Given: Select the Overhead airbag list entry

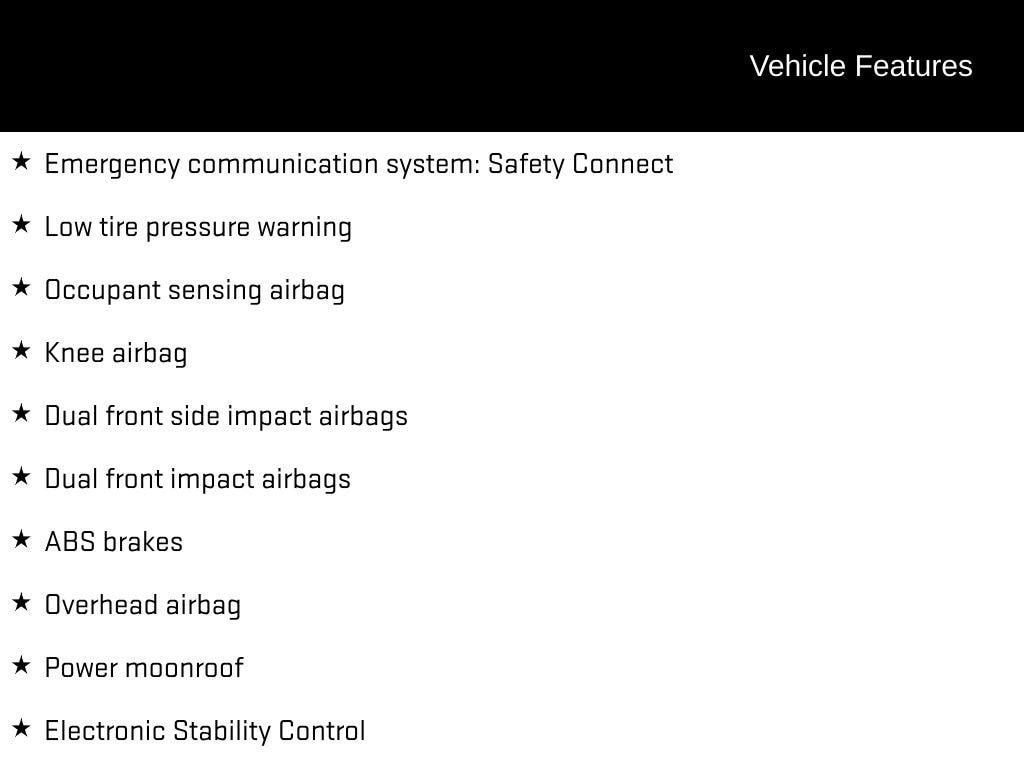Looking at the screenshot, I should point(142,605).
